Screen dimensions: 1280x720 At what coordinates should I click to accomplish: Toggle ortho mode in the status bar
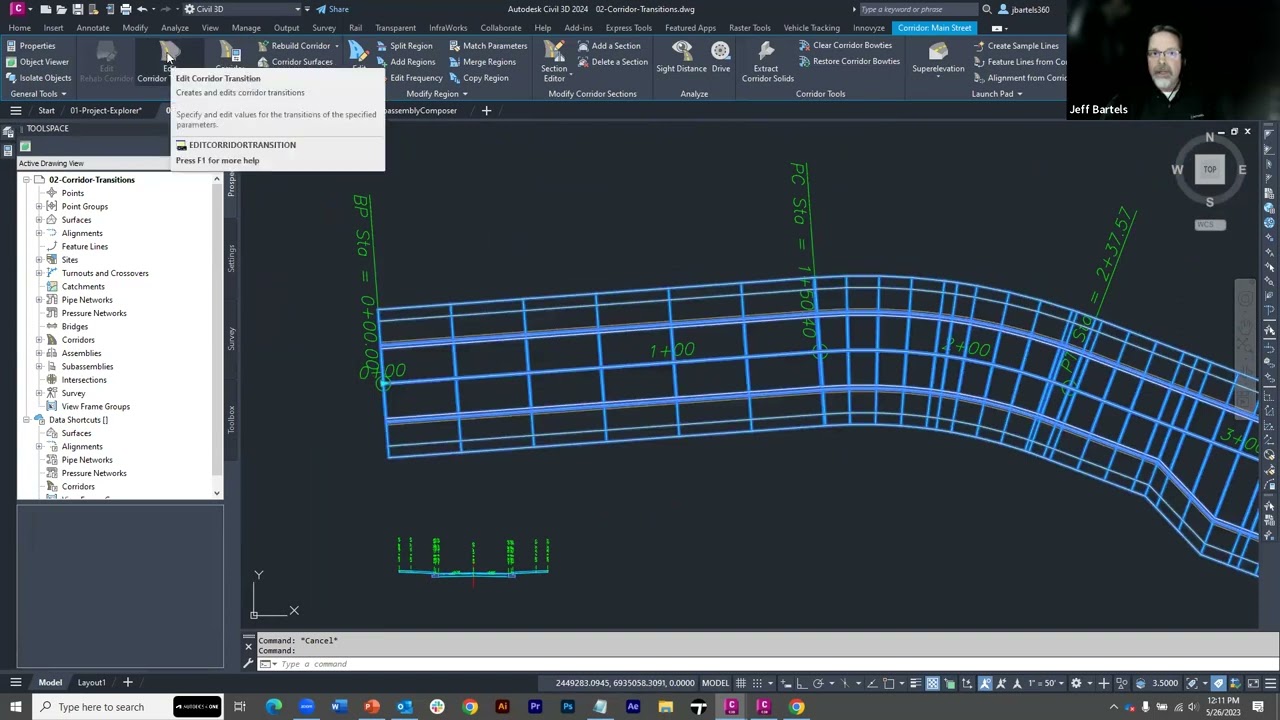800,683
